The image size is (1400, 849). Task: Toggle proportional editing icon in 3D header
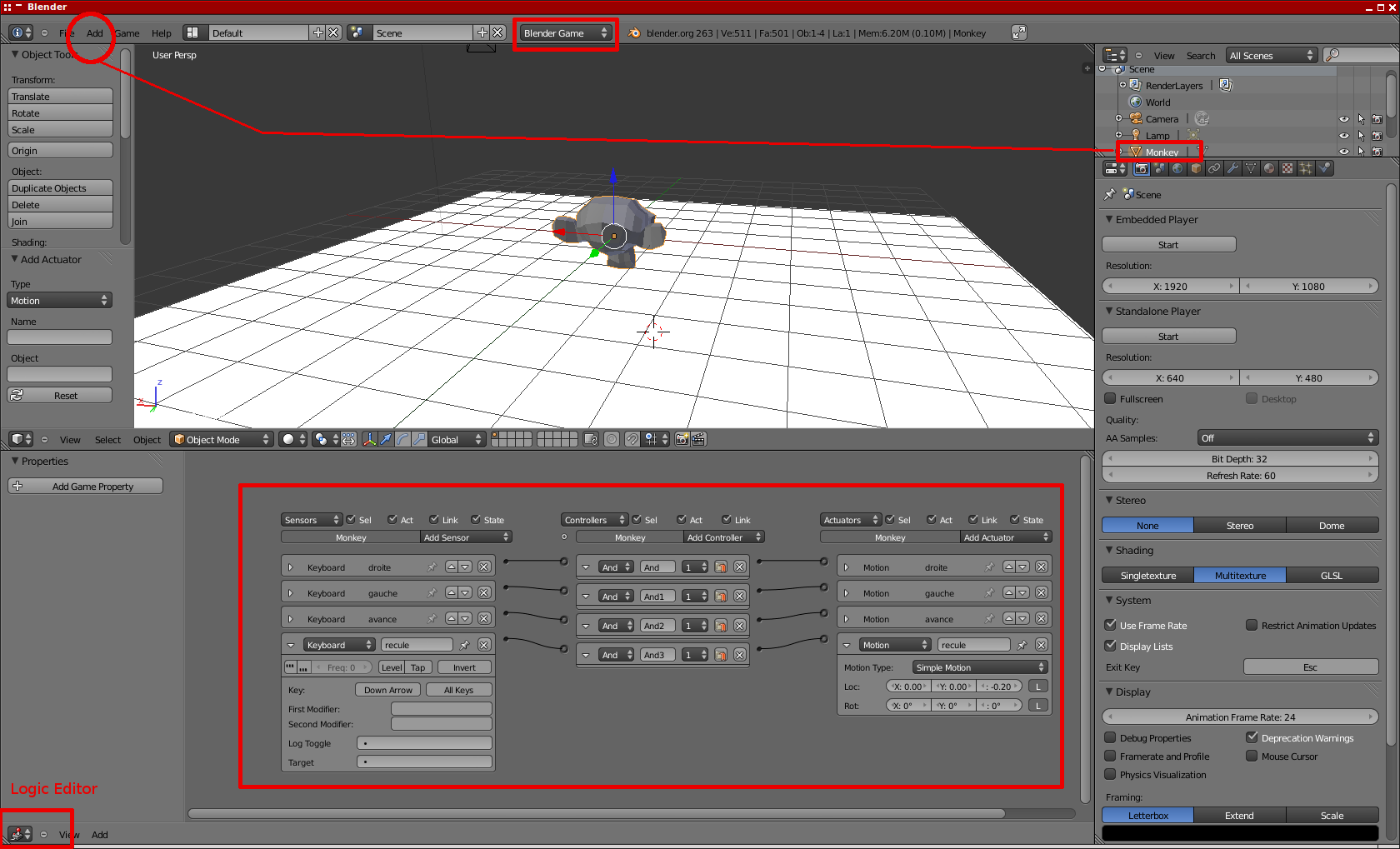(612, 439)
